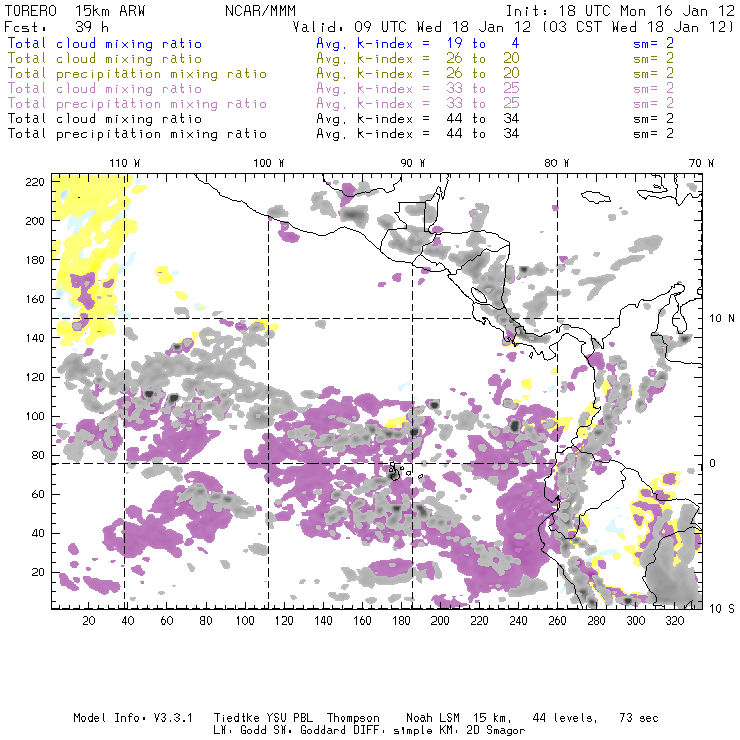
Task: Select the '10 N' latitude label
Action: 722,318
